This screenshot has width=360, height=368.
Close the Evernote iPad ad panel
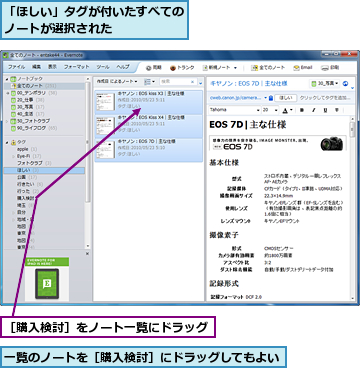pyautogui.click(x=88, y=254)
